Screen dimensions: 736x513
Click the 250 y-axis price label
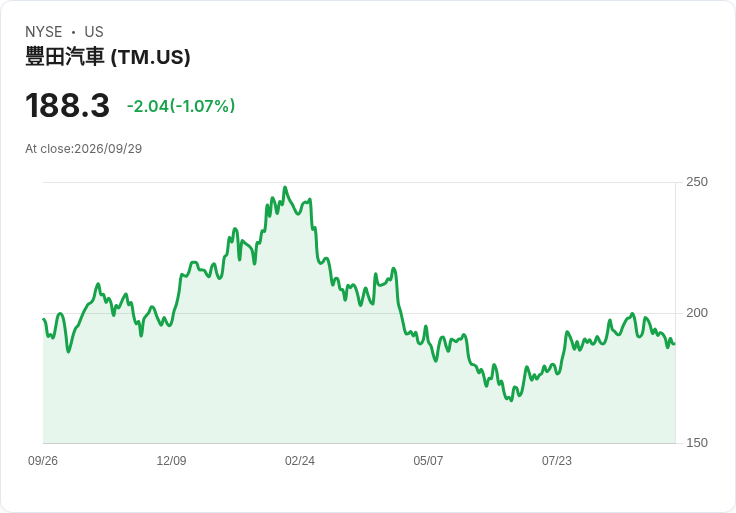coord(697,182)
